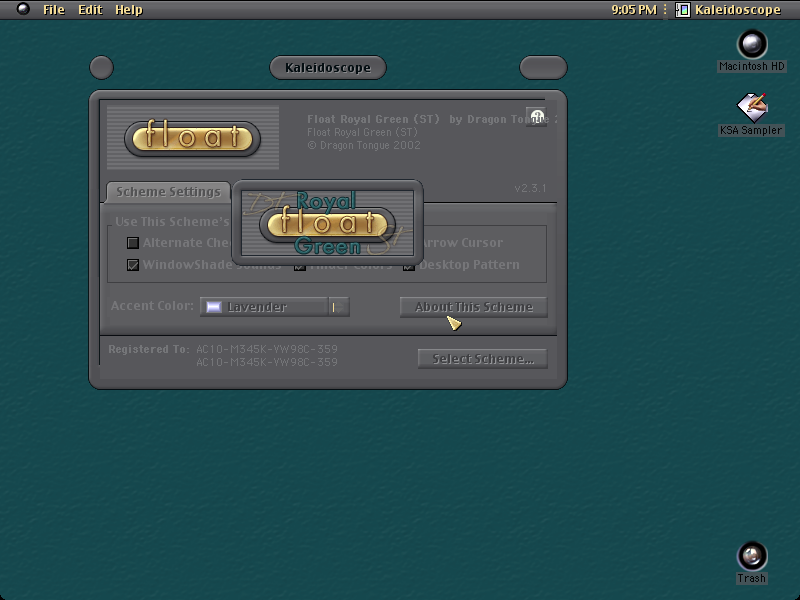
Task: Open the Apple menu
Action: click(x=23, y=9)
